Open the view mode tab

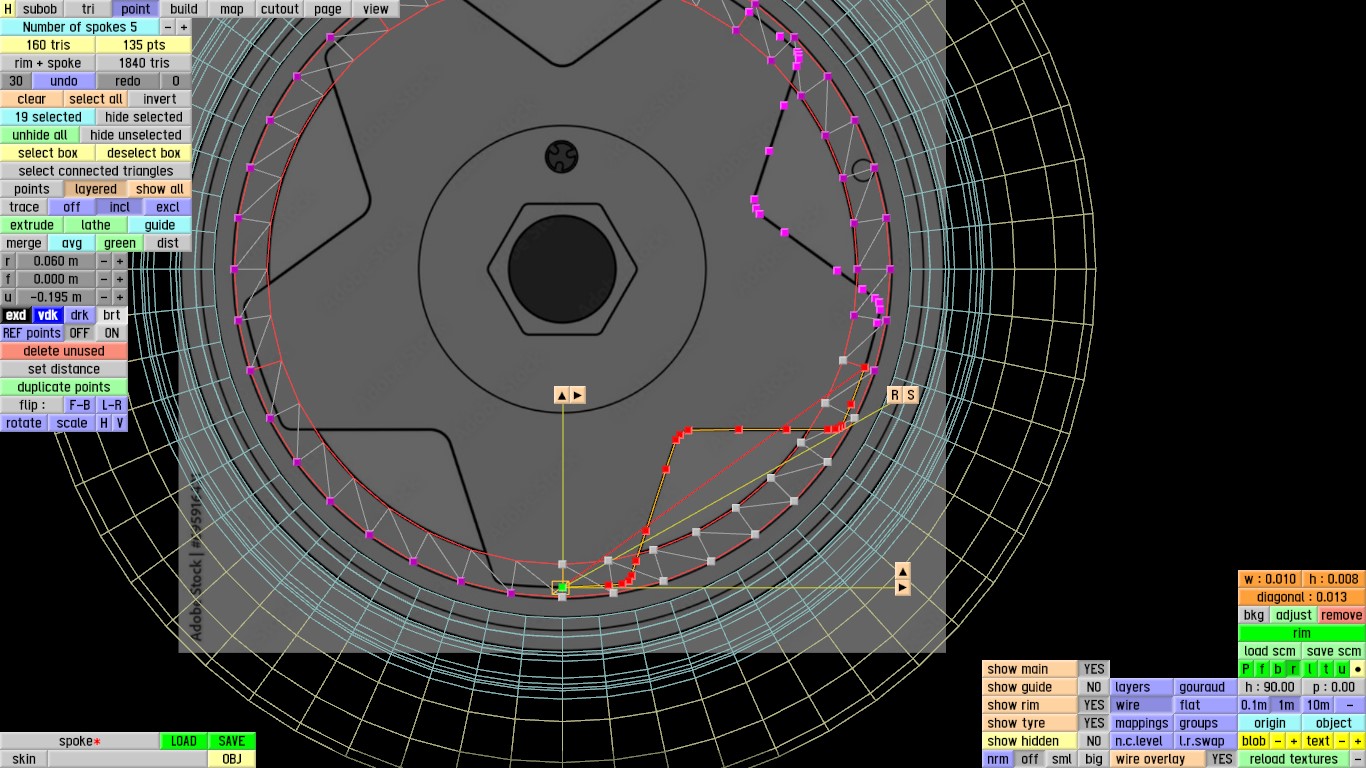coord(376,9)
